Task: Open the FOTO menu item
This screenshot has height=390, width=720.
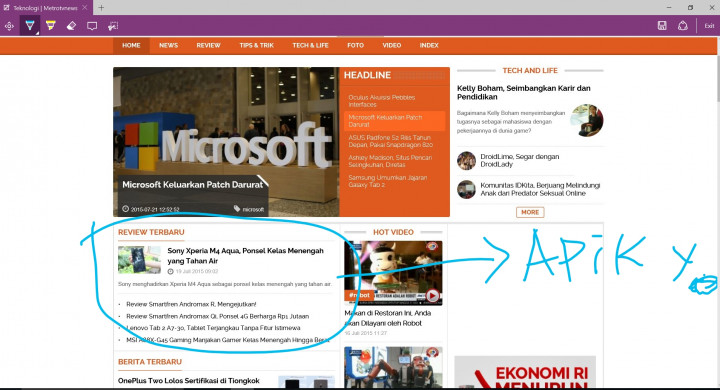Action: tap(355, 45)
